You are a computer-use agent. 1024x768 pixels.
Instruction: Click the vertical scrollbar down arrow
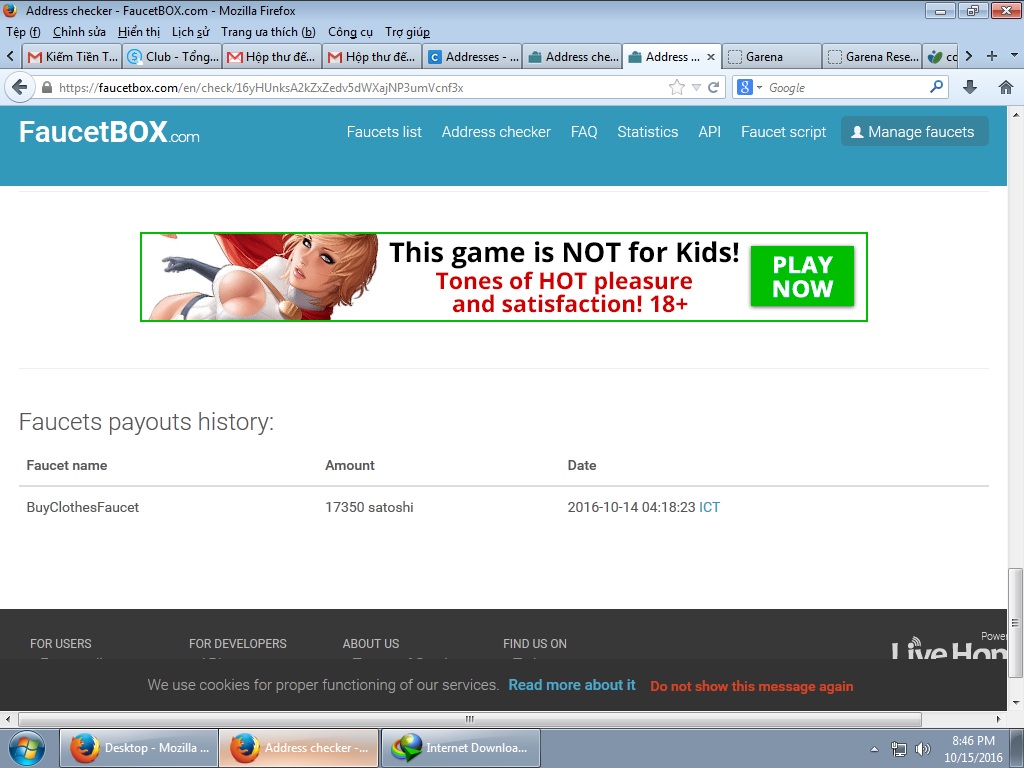click(1016, 703)
